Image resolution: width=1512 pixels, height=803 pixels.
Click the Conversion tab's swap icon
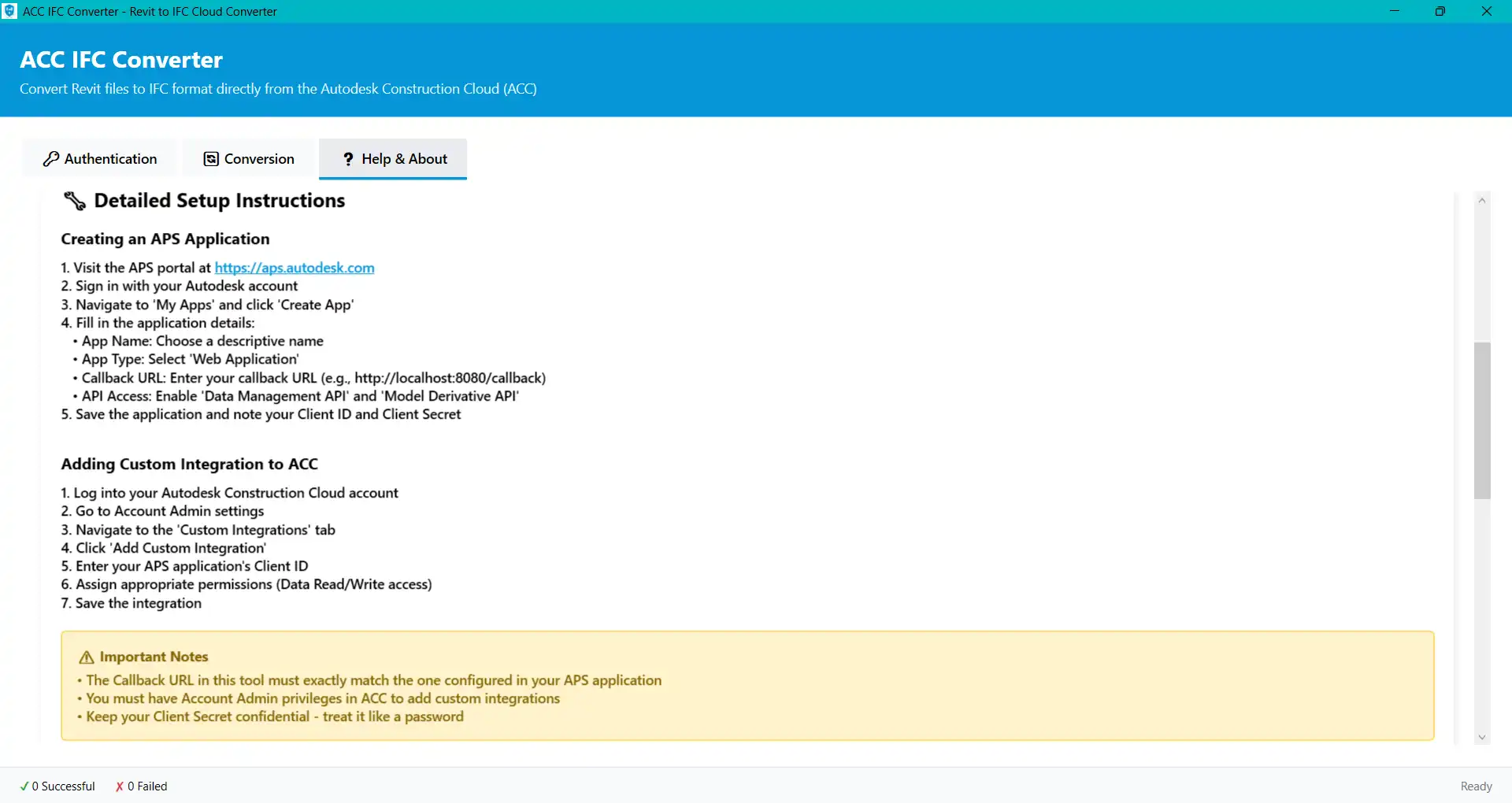pyautogui.click(x=211, y=159)
